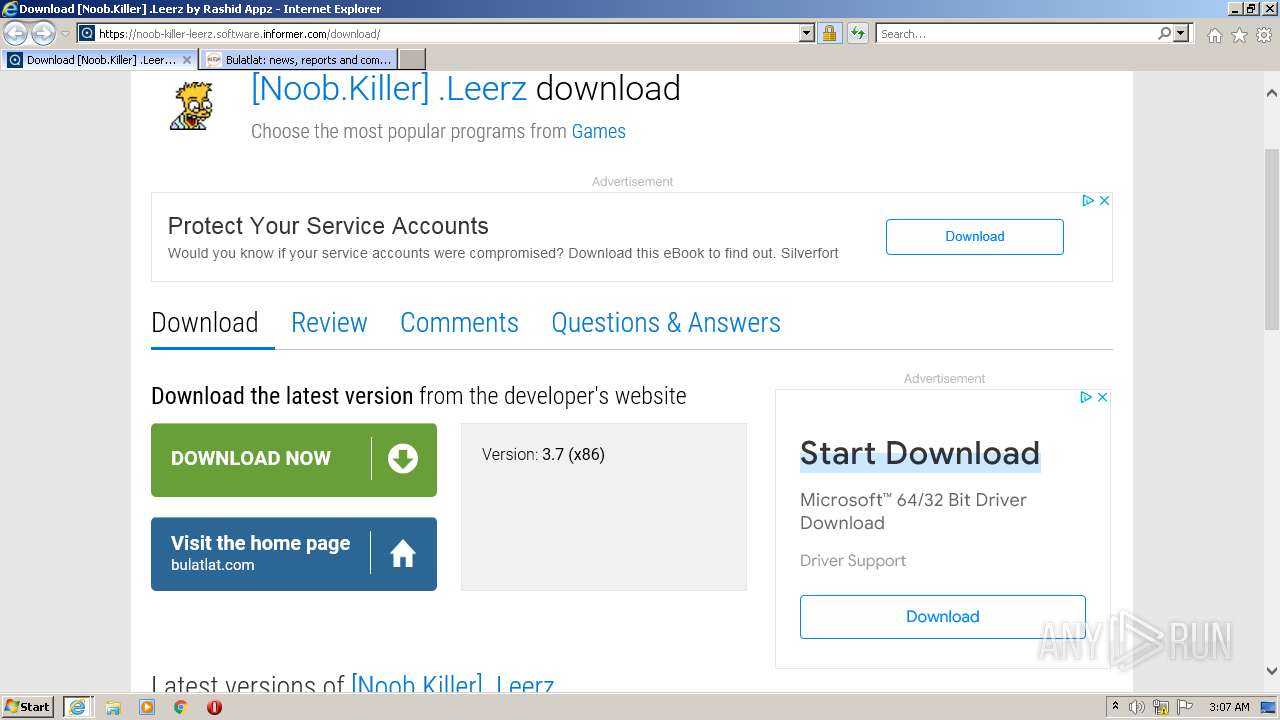Open the media player taskbar icon
Image resolution: width=1280 pixels, height=720 pixels.
tap(147, 707)
